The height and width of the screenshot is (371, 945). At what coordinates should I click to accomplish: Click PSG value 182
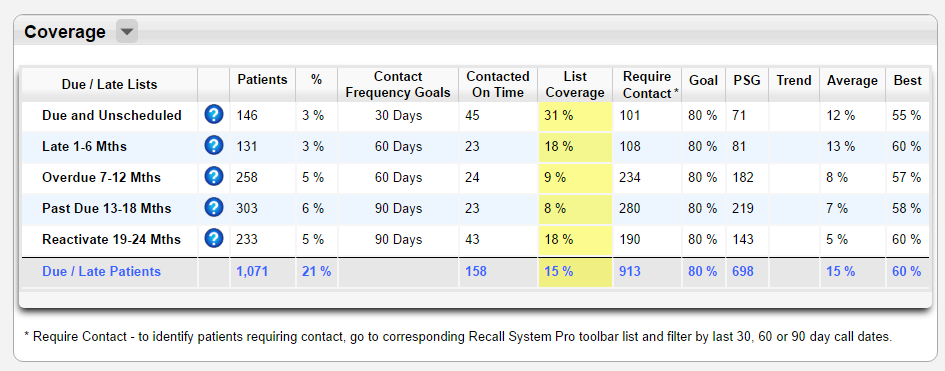[x=742, y=178]
